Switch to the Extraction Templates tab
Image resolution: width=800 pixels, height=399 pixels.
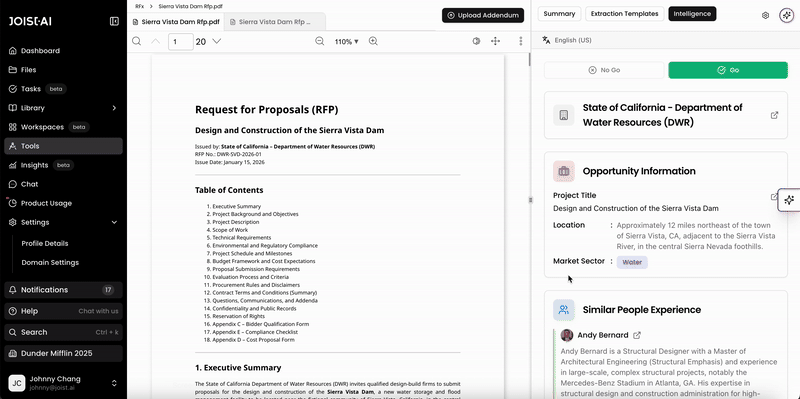pyautogui.click(x=624, y=14)
